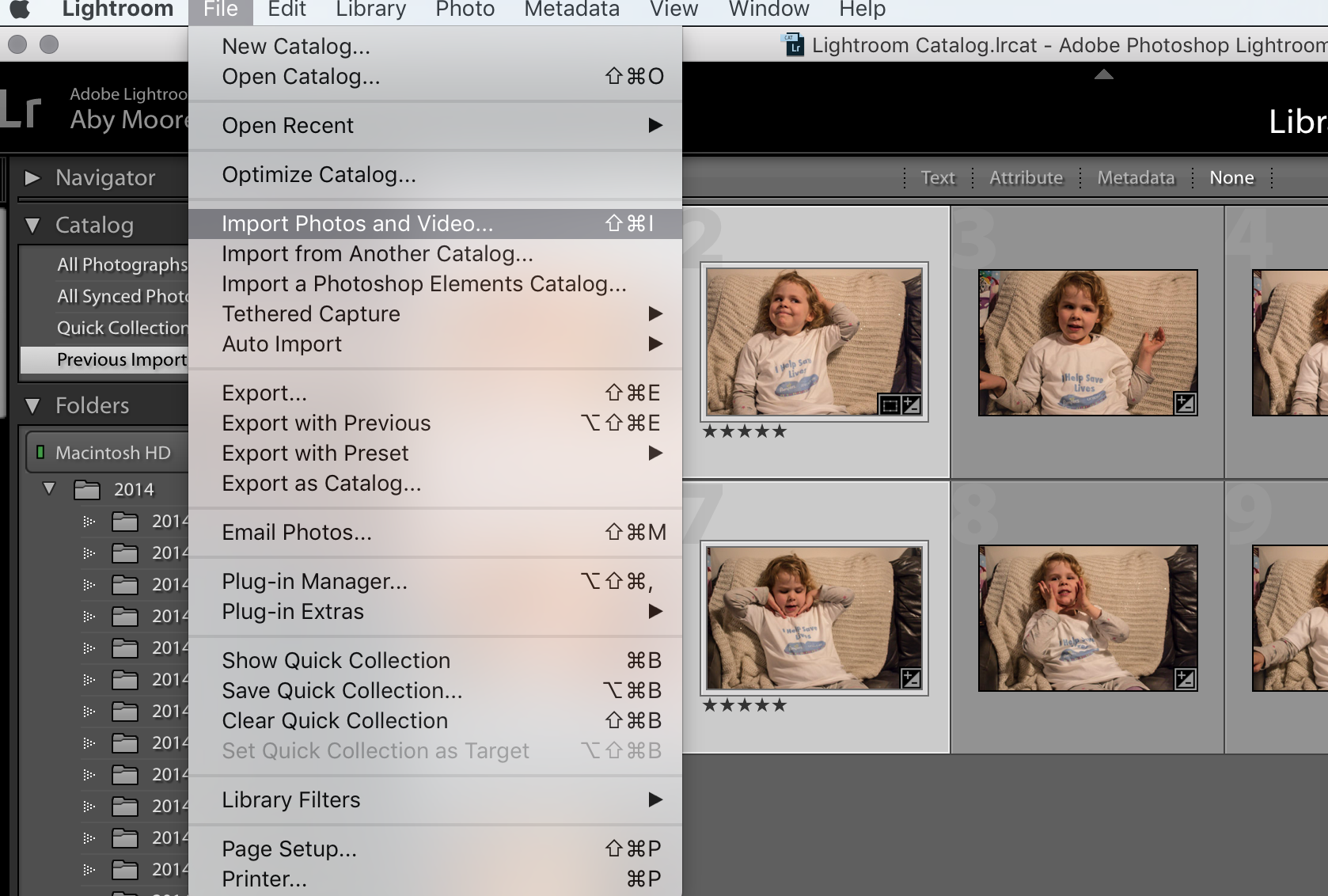1328x896 pixels.
Task: Open the Library menu
Action: 371,9
